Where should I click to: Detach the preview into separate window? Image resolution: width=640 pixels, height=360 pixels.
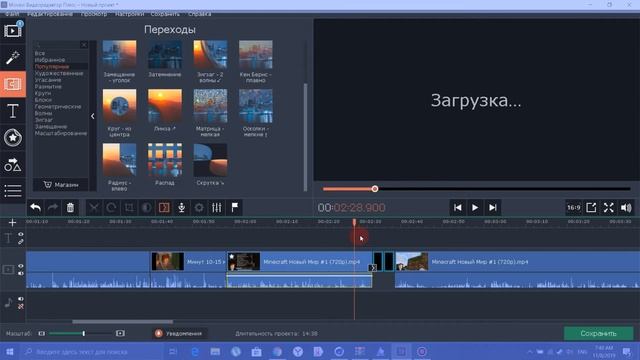pos(591,208)
